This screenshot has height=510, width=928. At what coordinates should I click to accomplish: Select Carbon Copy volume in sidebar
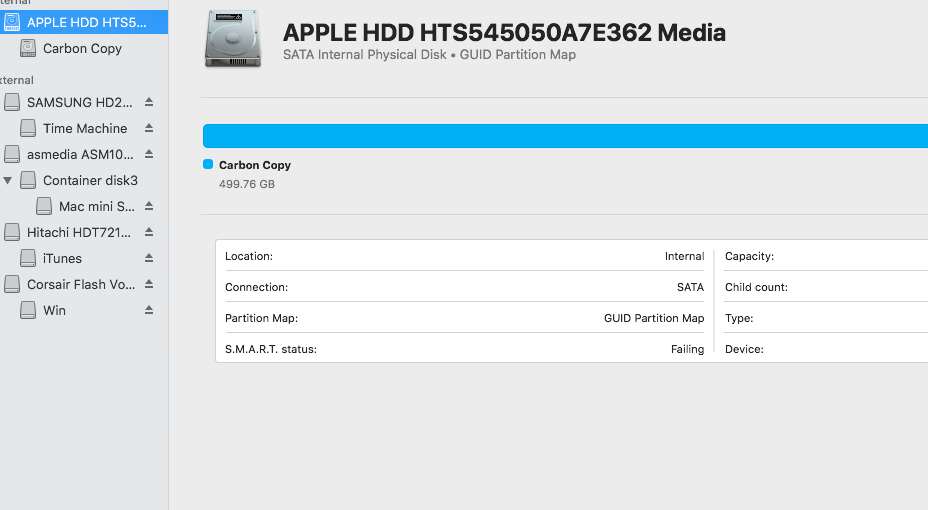coord(82,49)
